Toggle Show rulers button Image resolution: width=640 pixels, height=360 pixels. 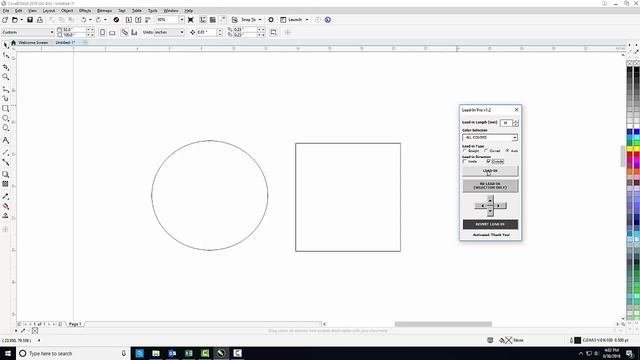pyautogui.click(x=203, y=20)
